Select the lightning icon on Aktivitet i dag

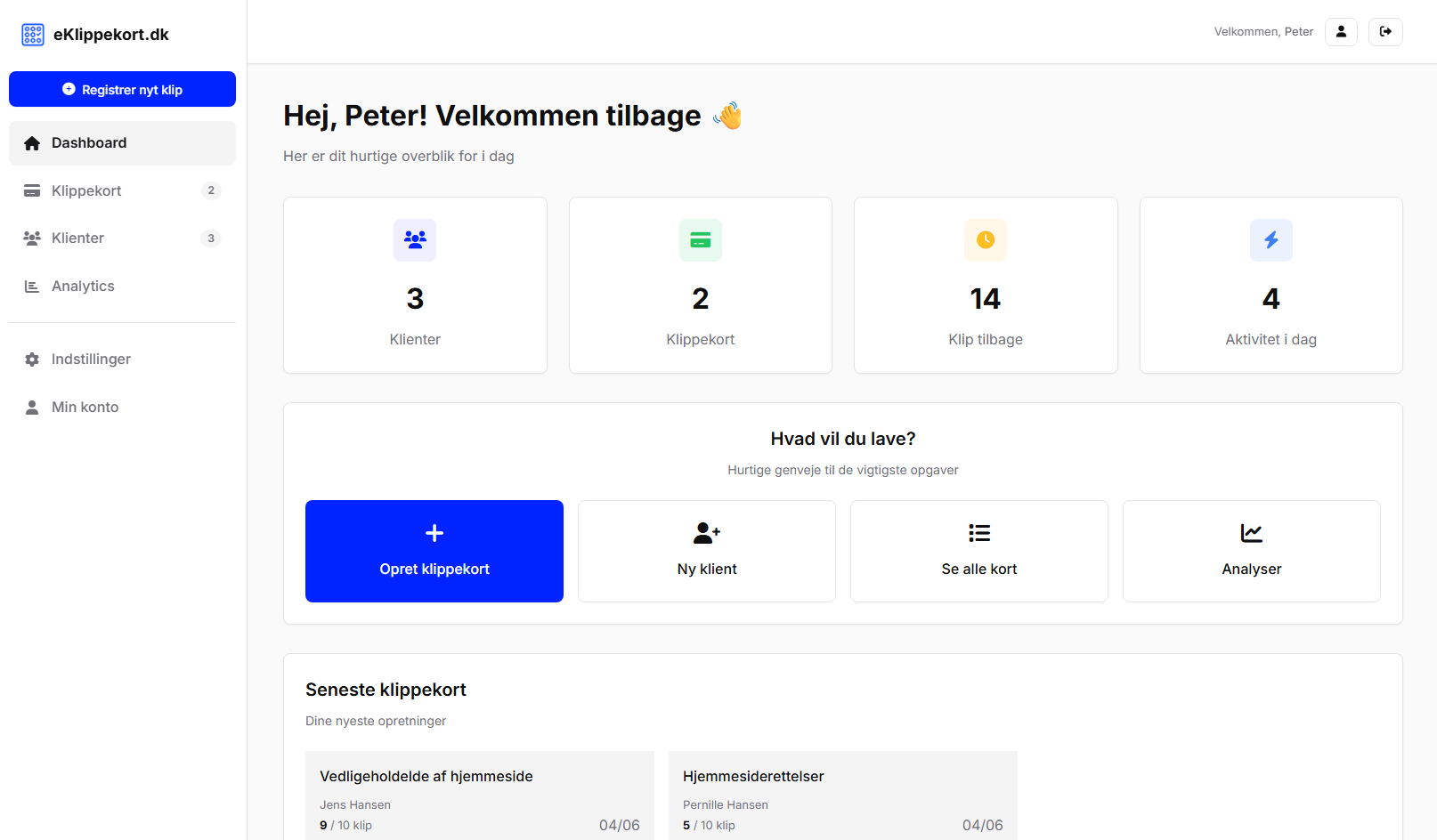1271,239
